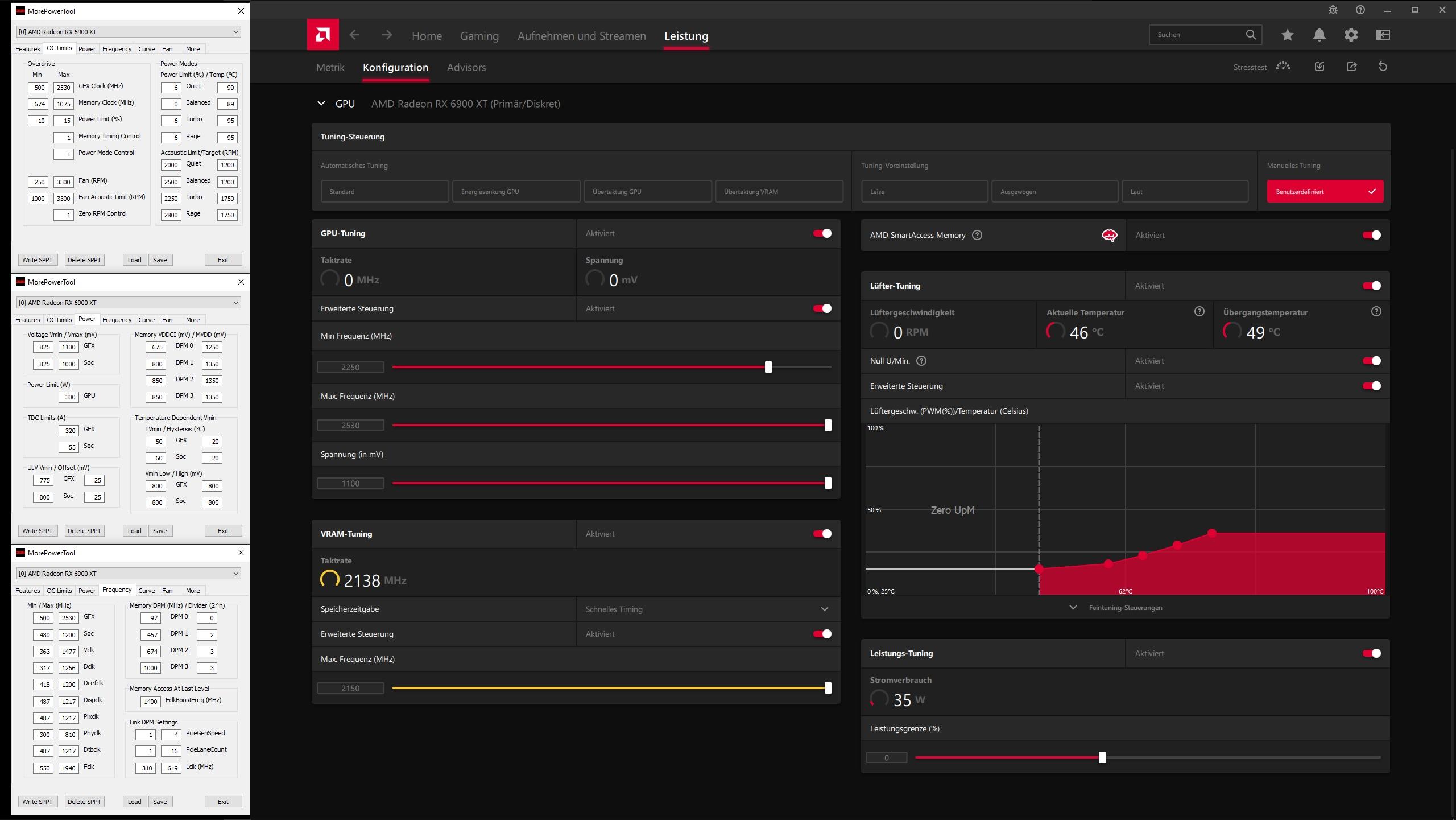
Task: Toggle VRAM-Tuning switch
Action: click(x=822, y=534)
